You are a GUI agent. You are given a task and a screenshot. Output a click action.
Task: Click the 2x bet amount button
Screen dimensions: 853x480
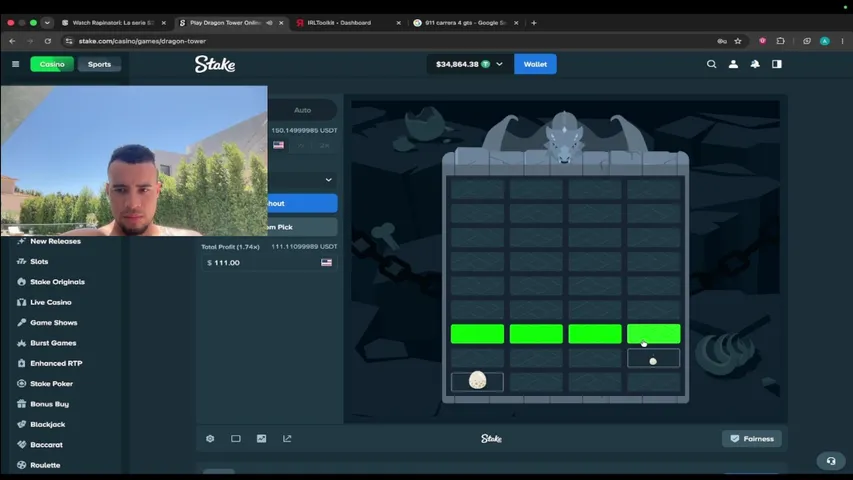[325, 145]
